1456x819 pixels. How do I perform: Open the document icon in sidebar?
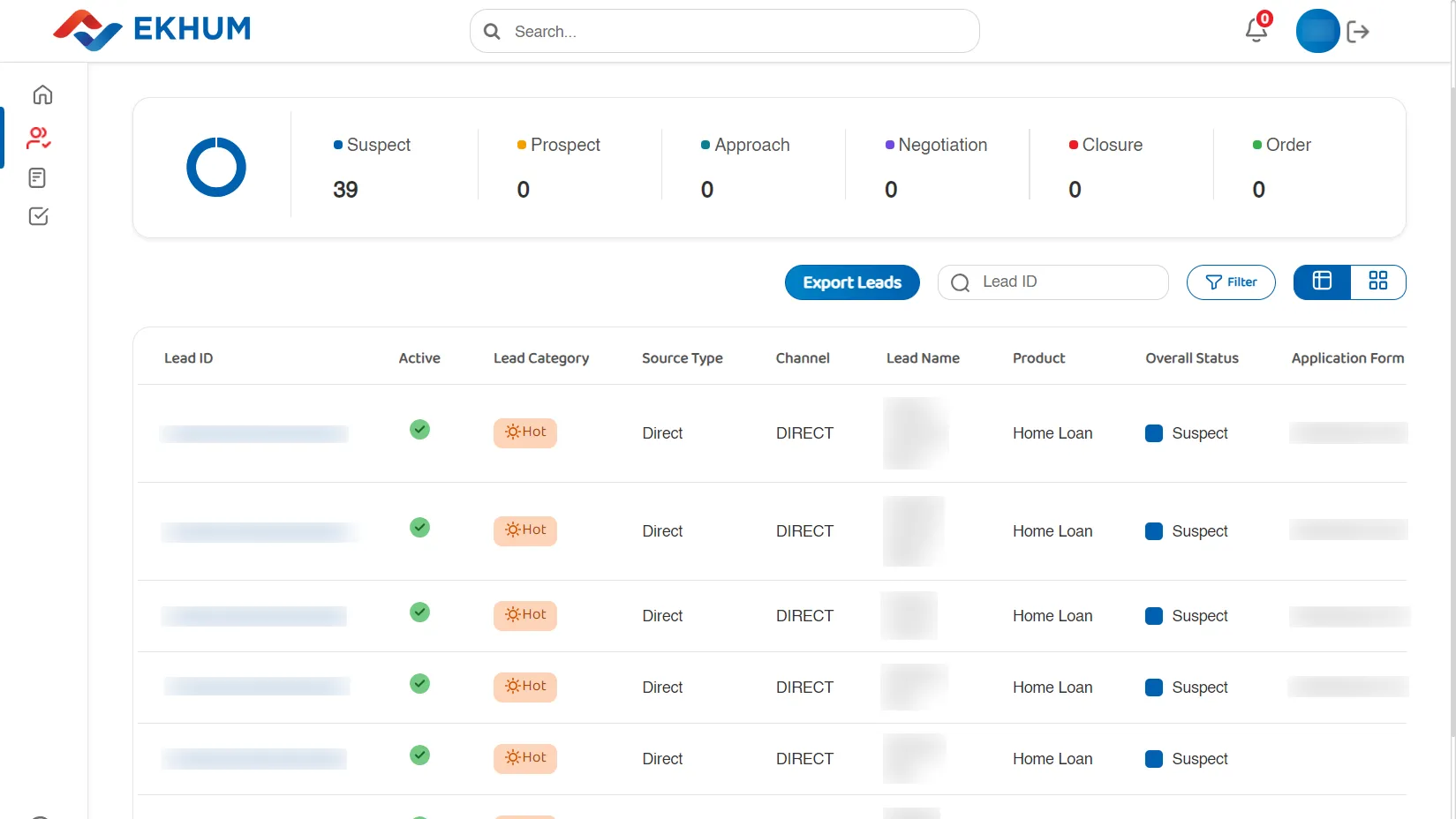(x=37, y=178)
